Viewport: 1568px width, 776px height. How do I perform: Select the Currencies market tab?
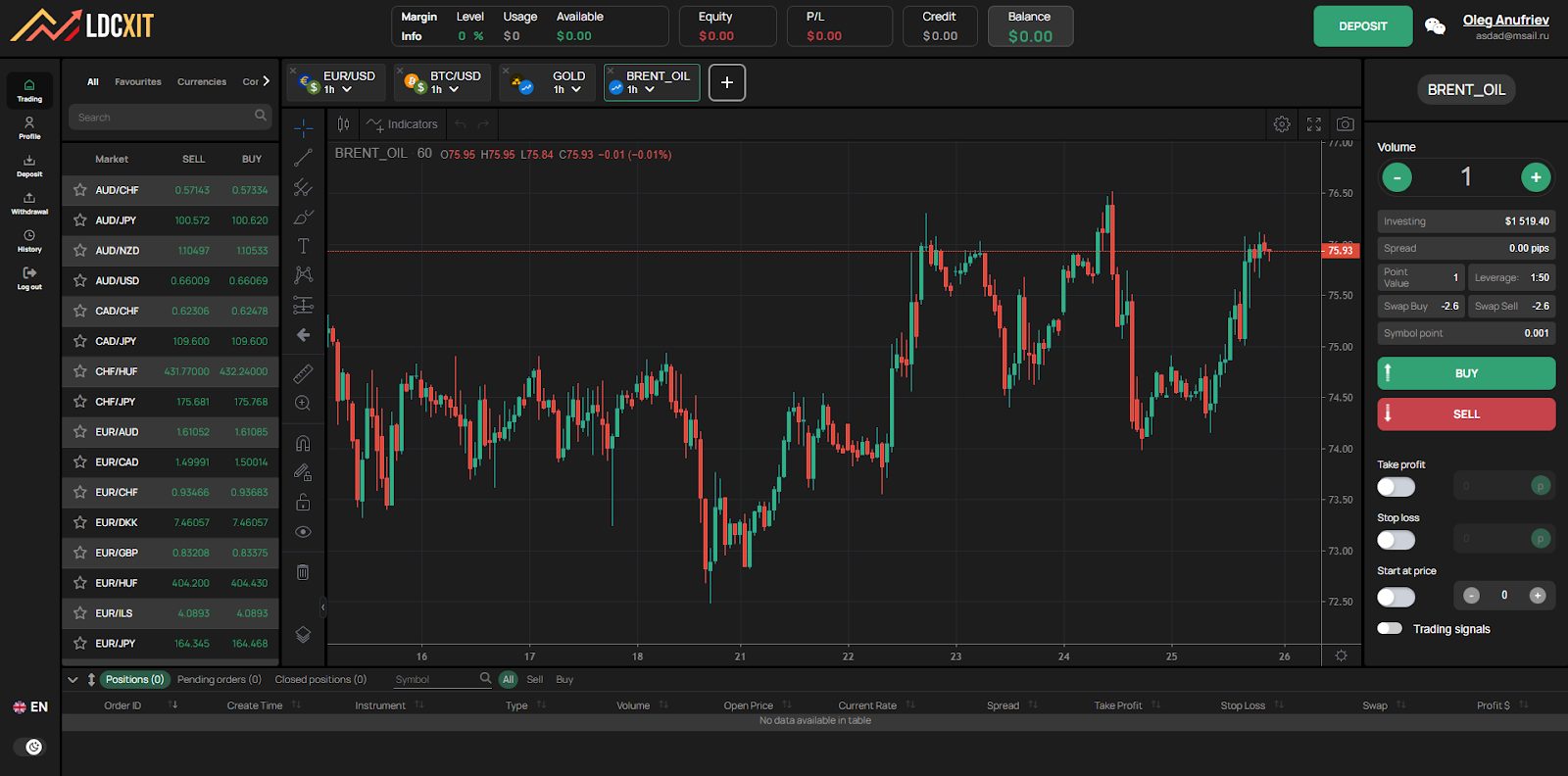tap(202, 82)
